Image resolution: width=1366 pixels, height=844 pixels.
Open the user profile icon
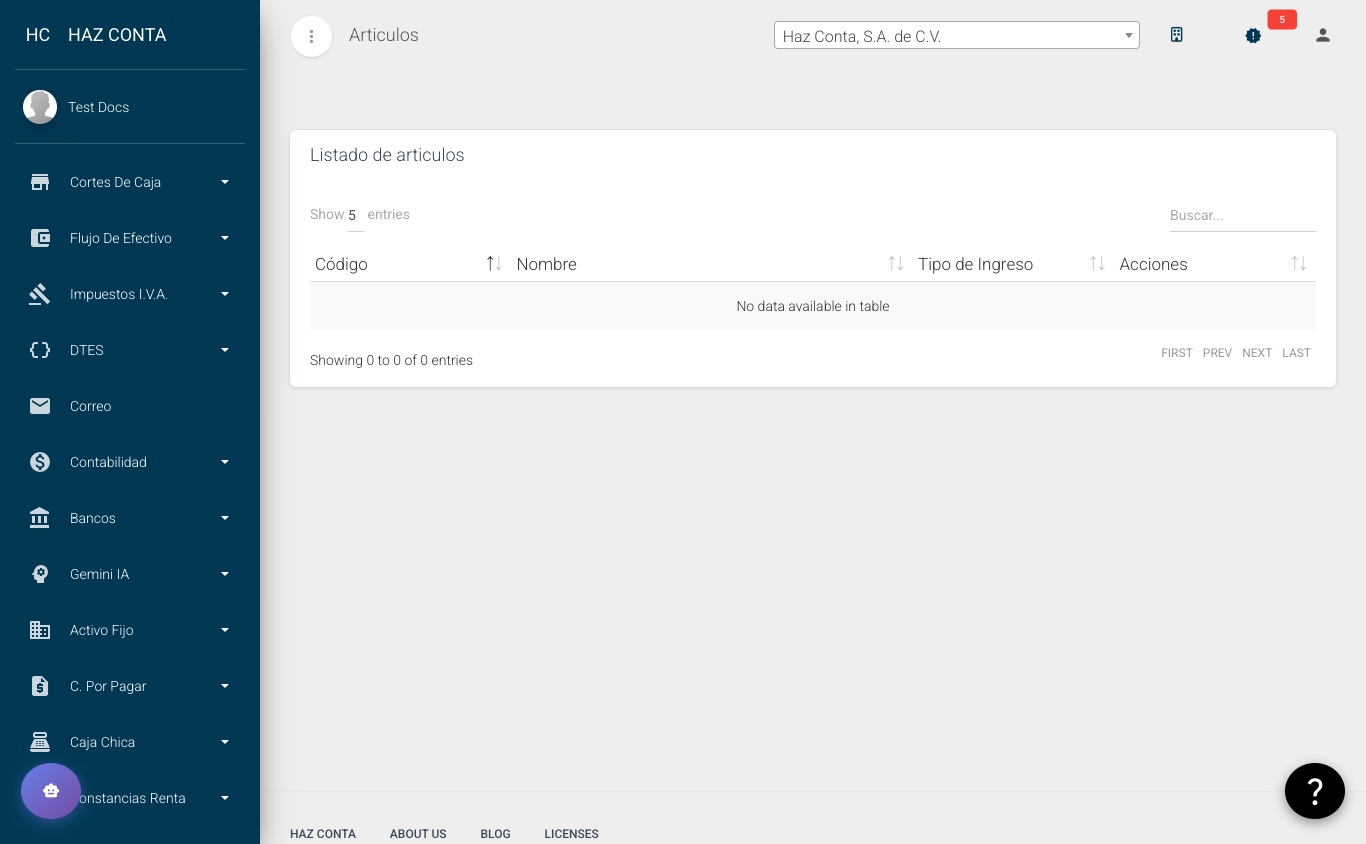1323,35
